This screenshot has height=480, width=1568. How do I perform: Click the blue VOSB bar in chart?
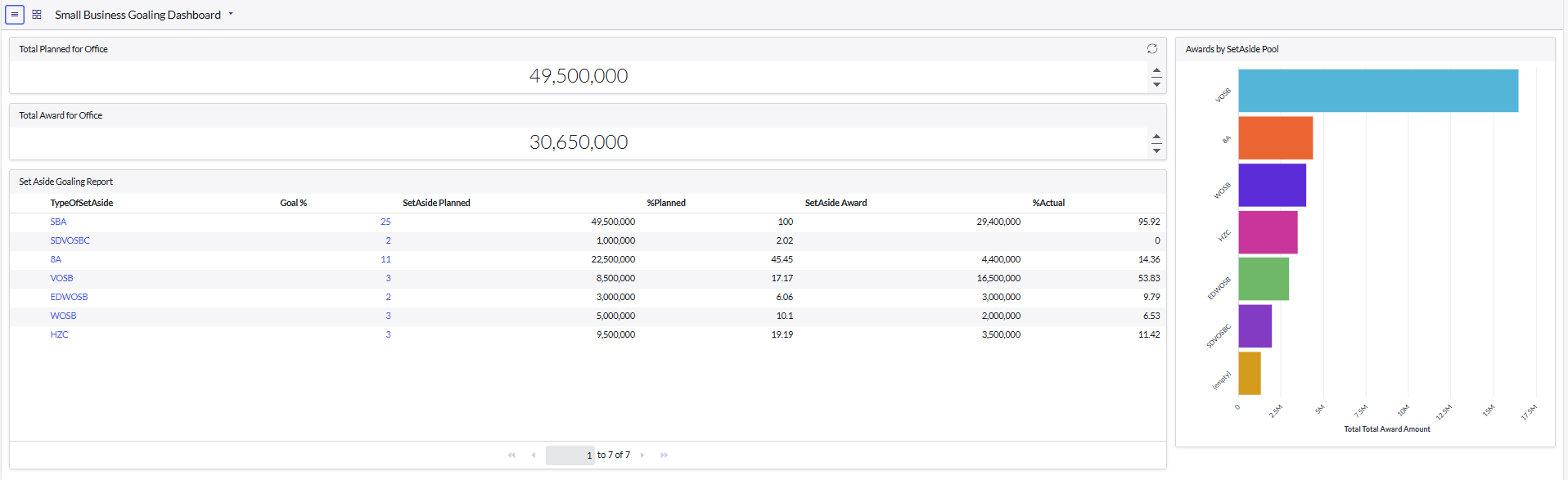pos(1377,91)
